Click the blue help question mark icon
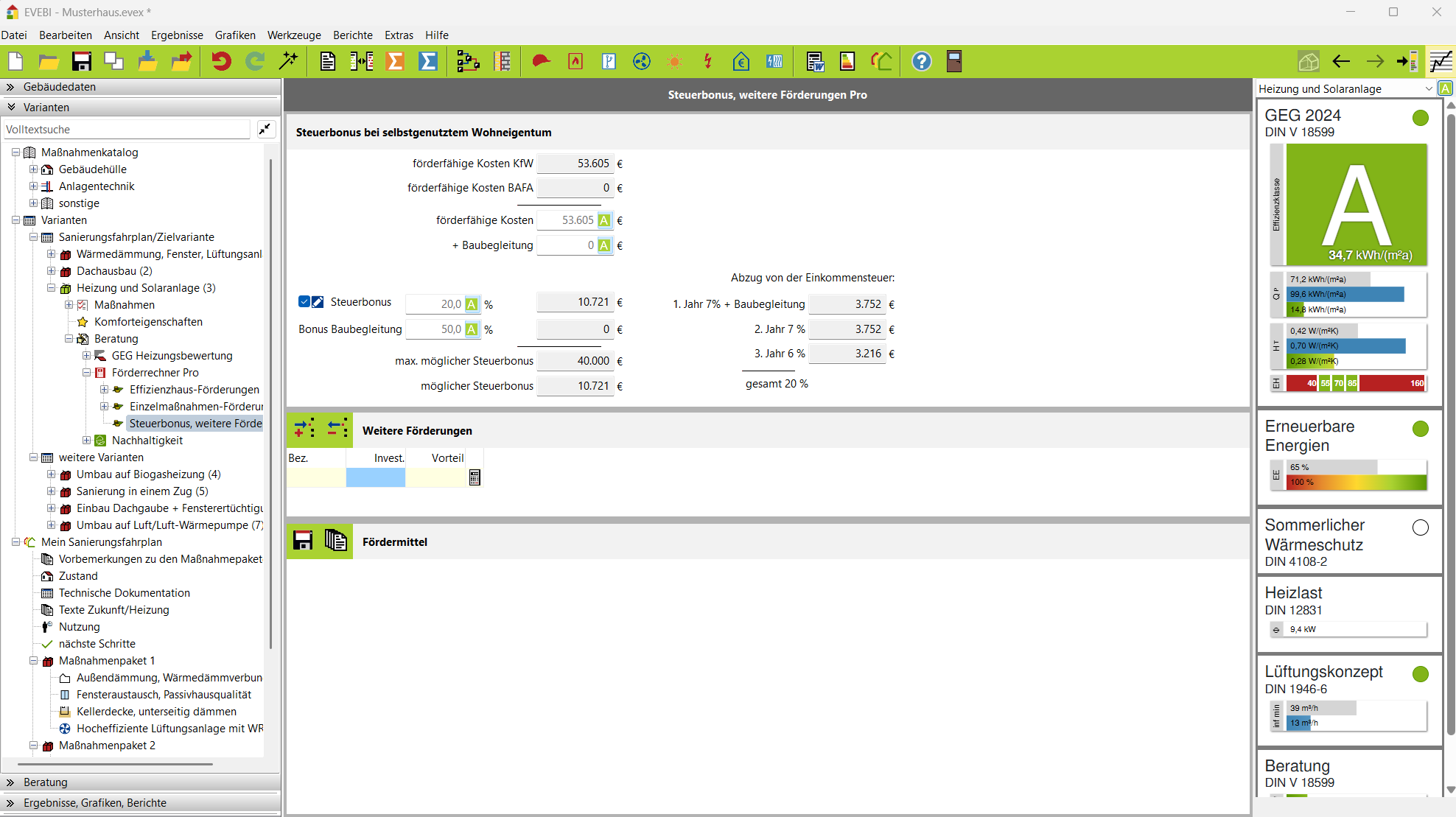This screenshot has width=1456, height=817. click(921, 61)
